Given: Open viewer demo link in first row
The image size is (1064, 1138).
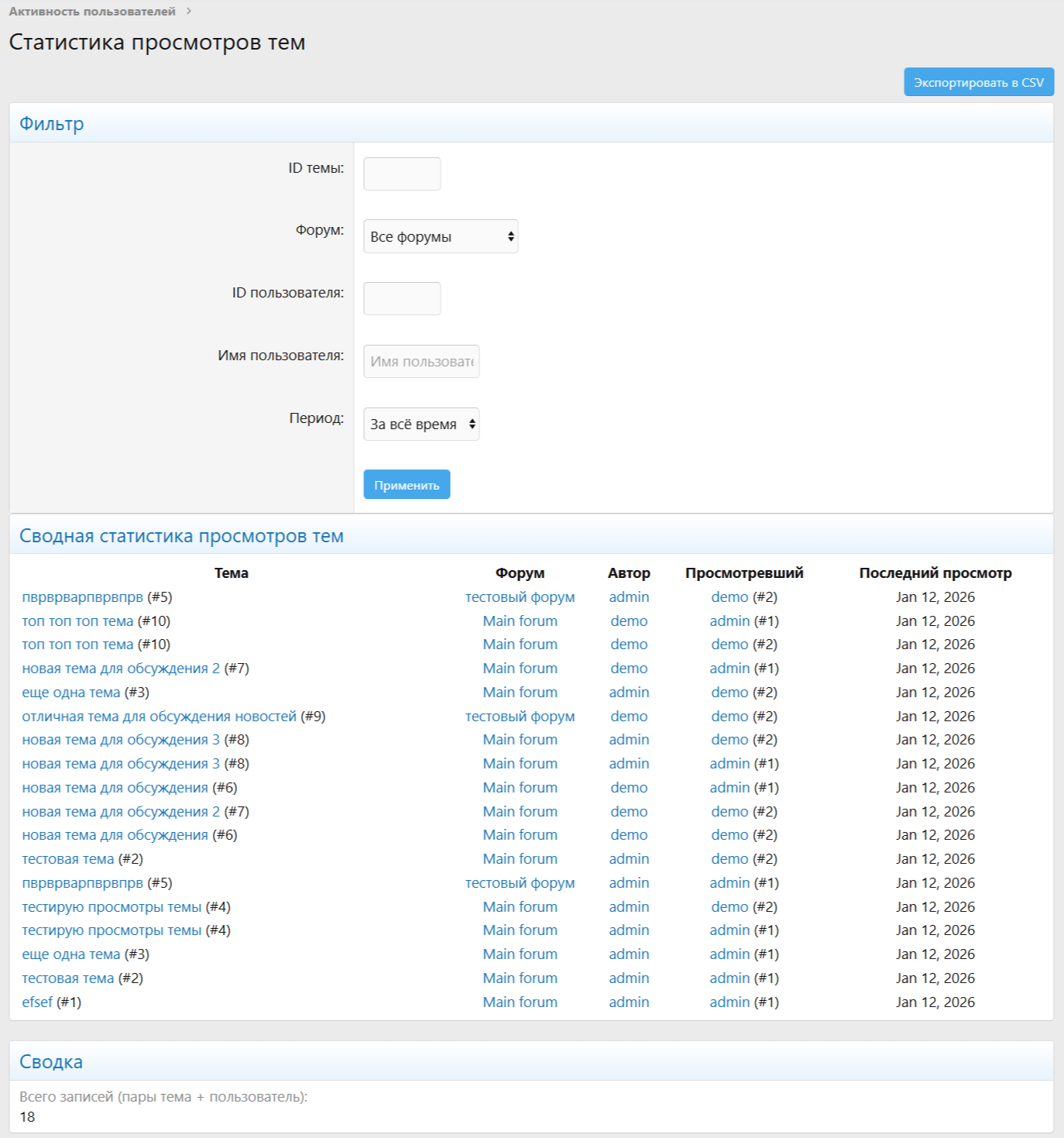Looking at the screenshot, I should coord(729,597).
